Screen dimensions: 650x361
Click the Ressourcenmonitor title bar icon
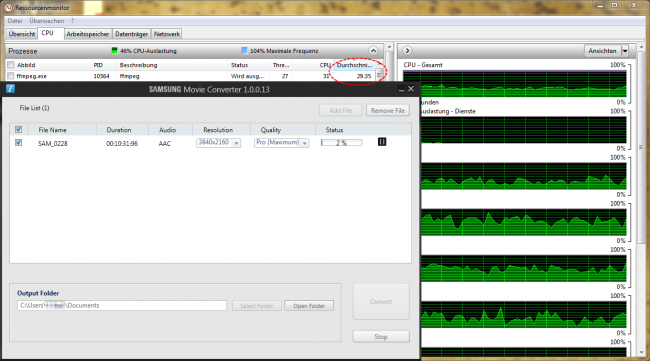[x=8, y=7]
